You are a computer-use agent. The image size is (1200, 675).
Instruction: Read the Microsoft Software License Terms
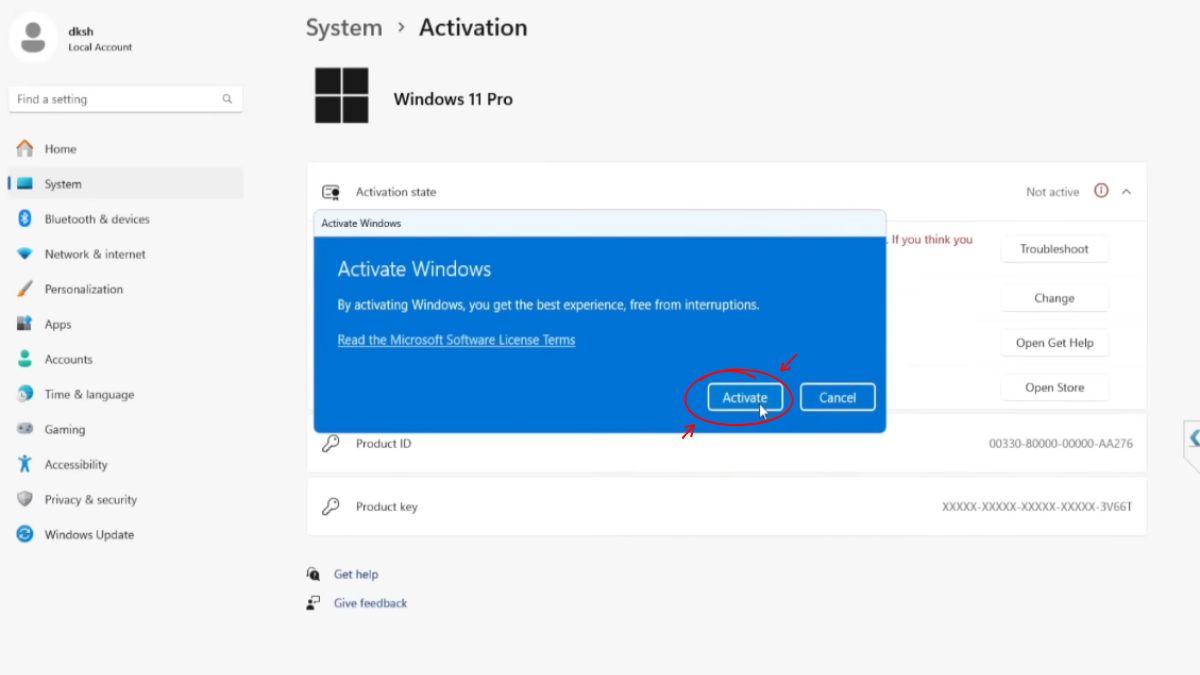(456, 340)
